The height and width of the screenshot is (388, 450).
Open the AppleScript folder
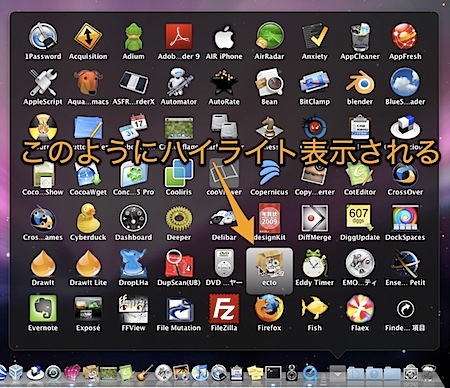coord(43,82)
